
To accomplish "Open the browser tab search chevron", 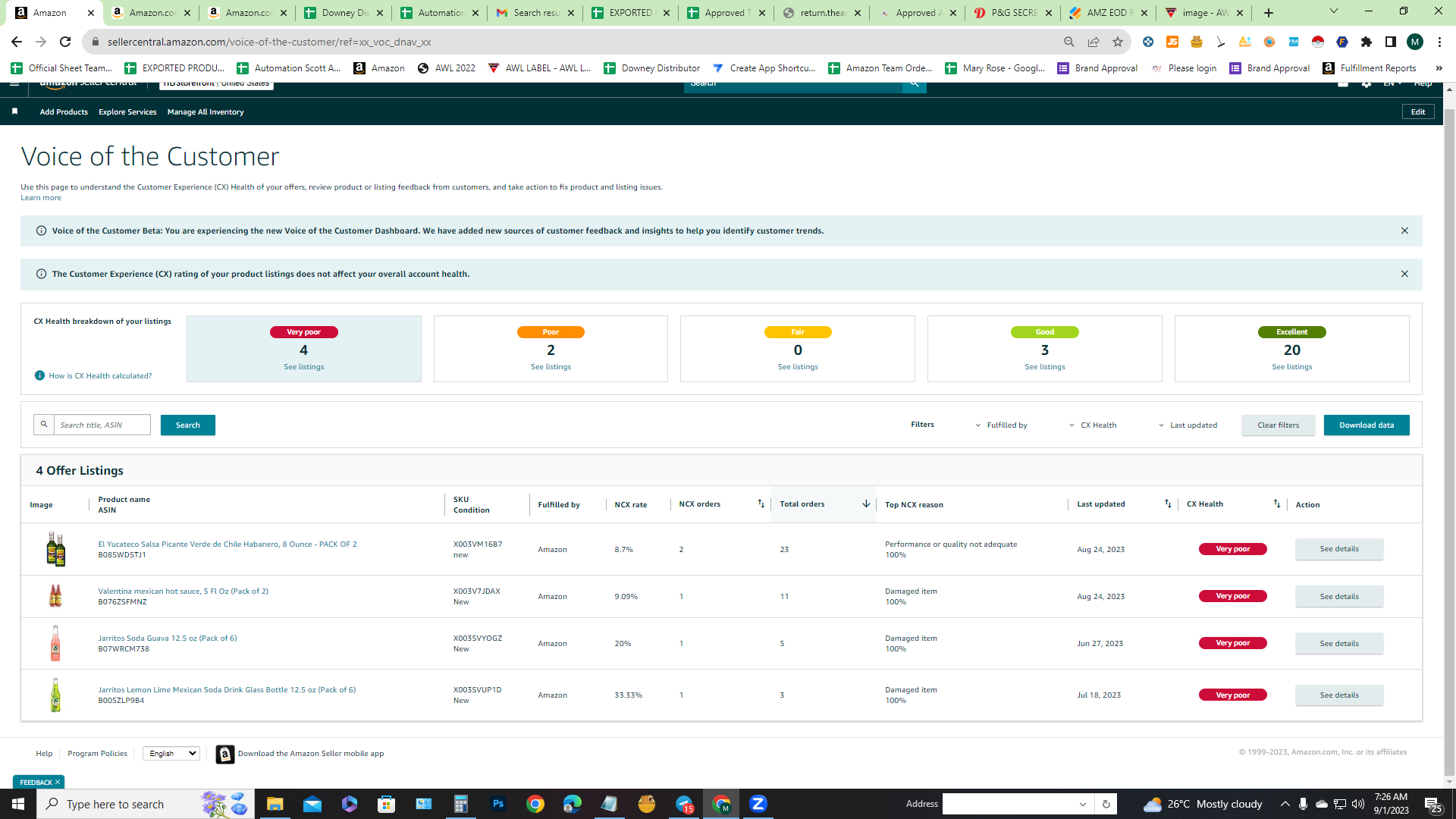I will coord(1334,11).
